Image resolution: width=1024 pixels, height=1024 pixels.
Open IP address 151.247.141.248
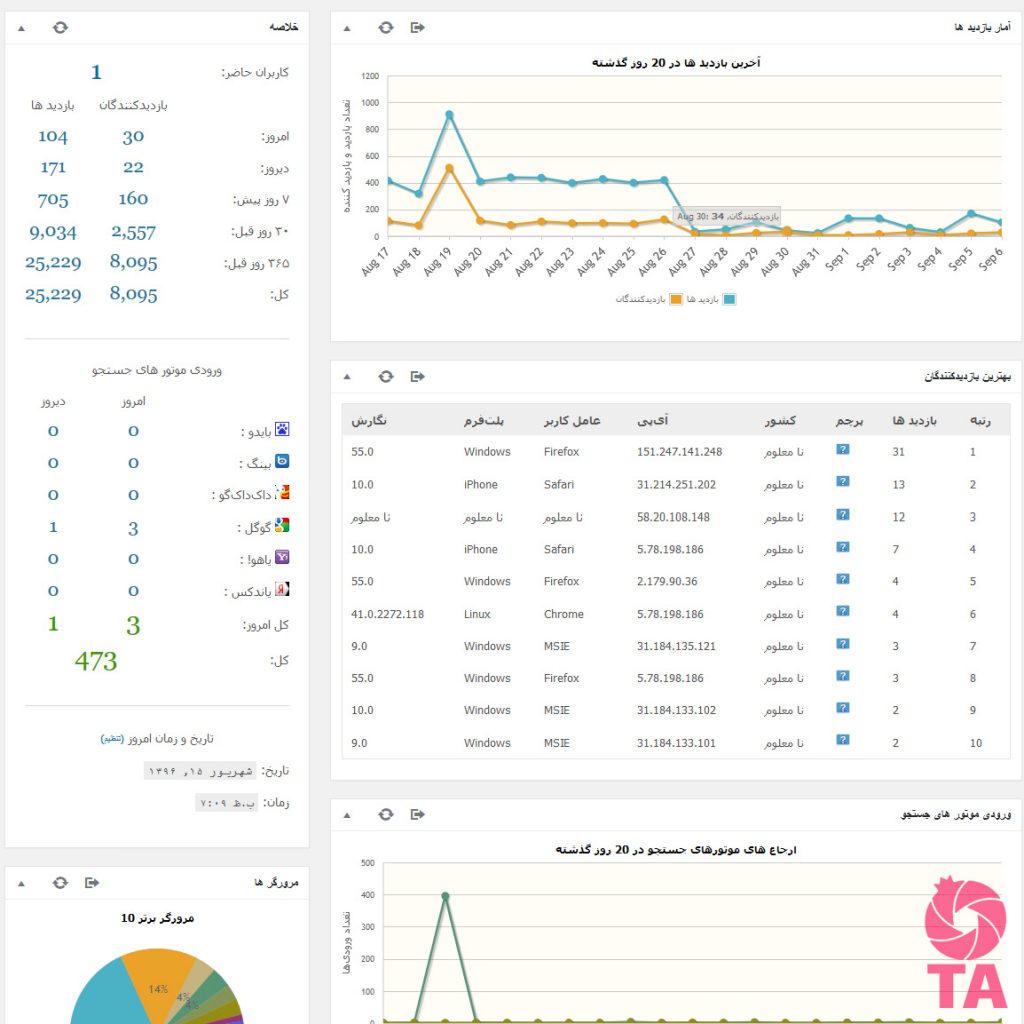point(679,452)
